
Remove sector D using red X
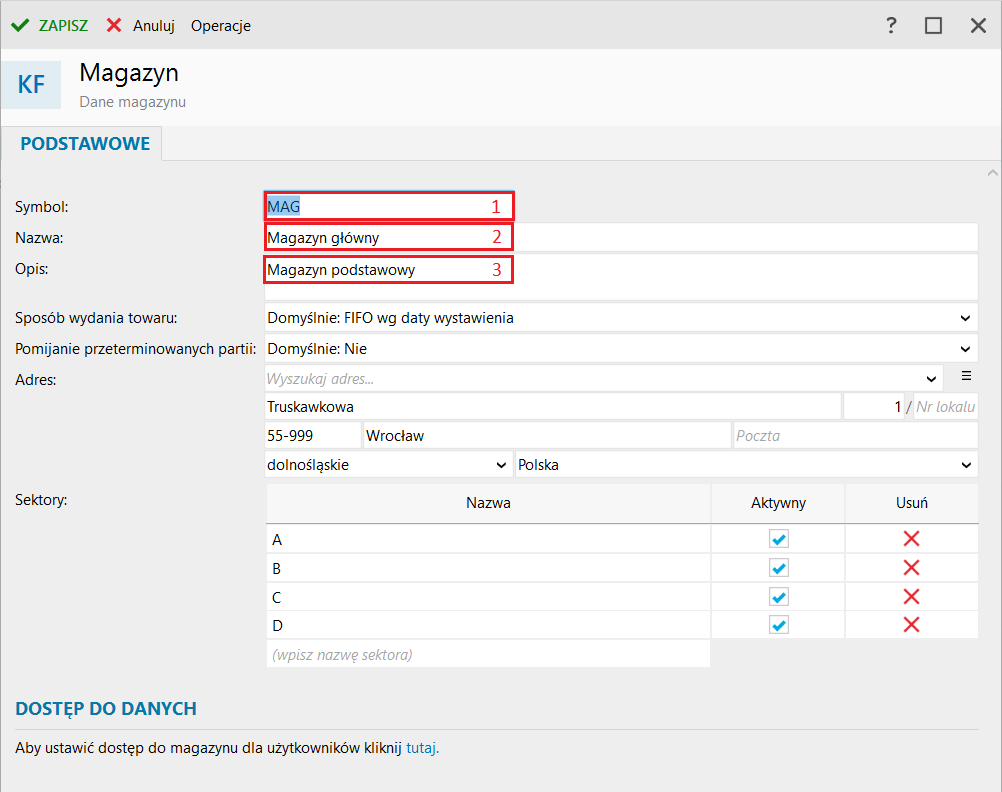pos(911,625)
